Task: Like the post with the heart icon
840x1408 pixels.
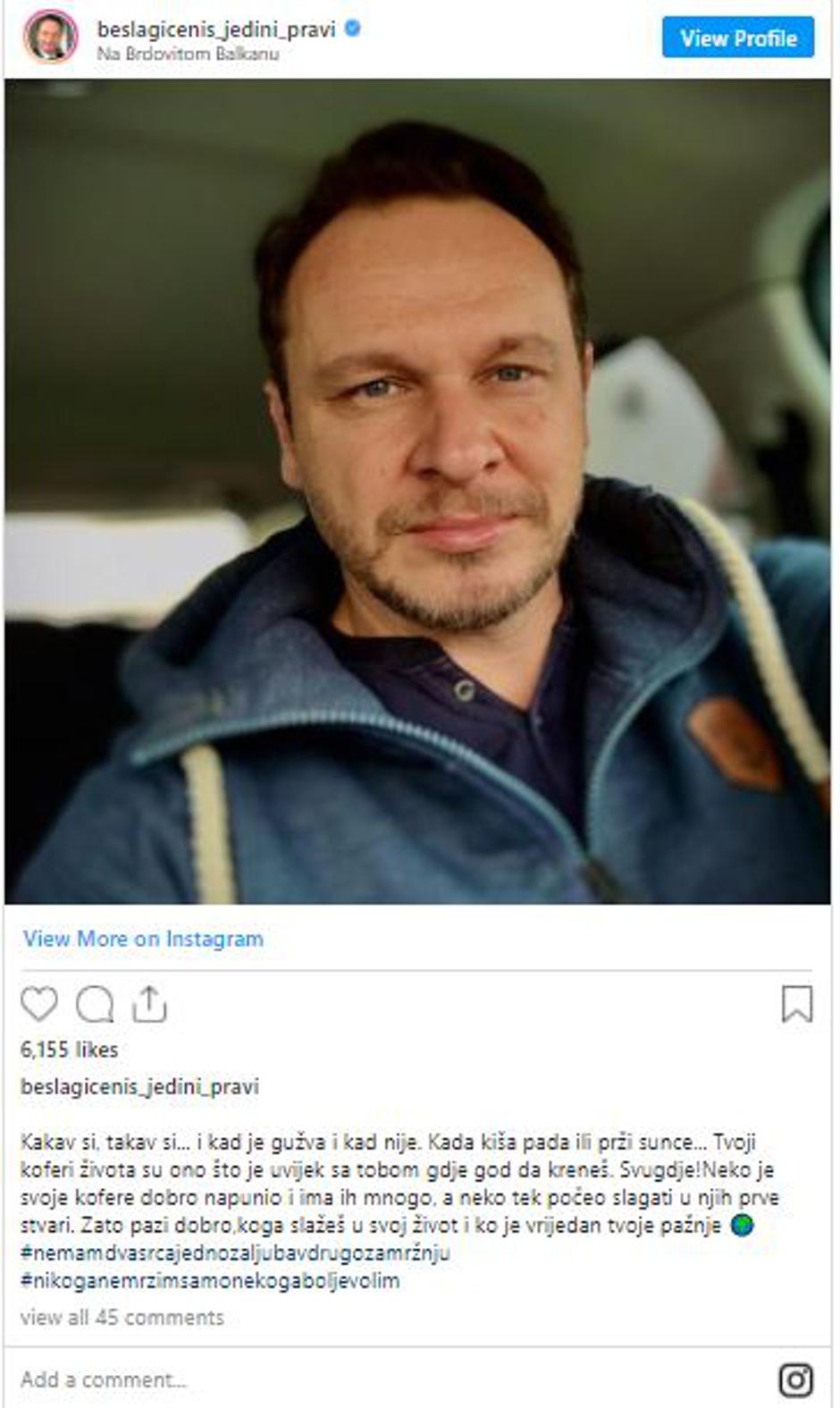Action: coord(39,1004)
